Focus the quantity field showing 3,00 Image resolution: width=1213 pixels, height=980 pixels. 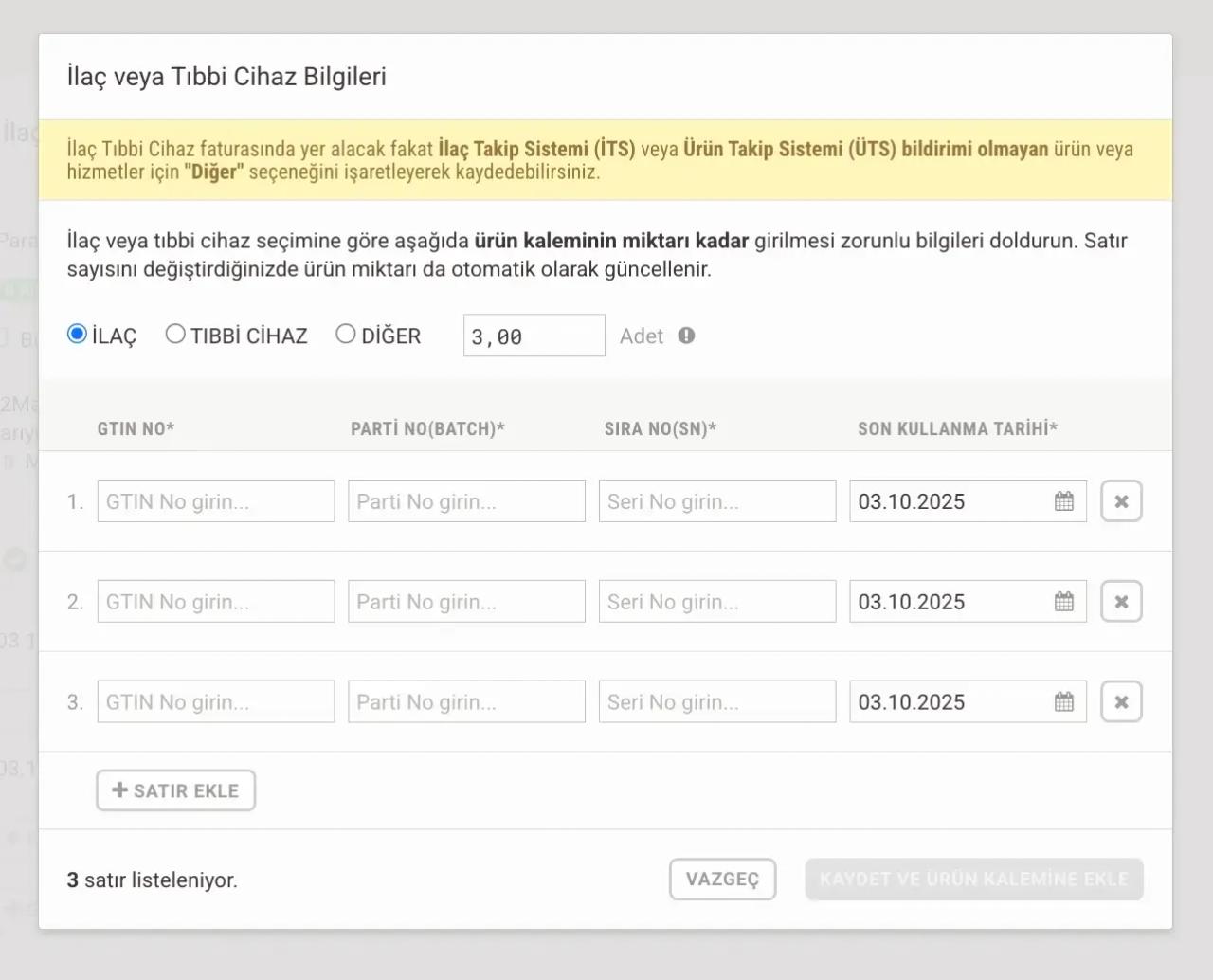[534, 336]
